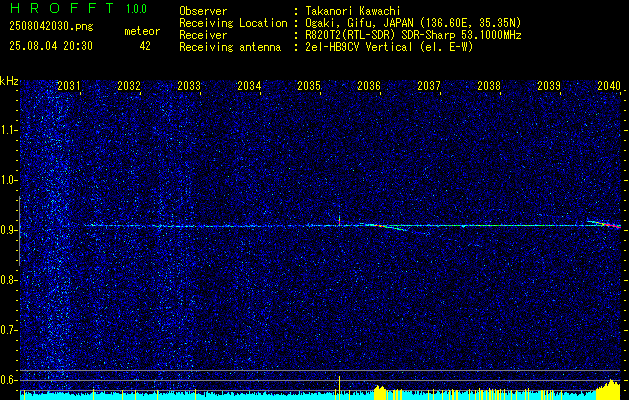Click the meteor label in header
This screenshot has height=400, width=629.
point(142,31)
